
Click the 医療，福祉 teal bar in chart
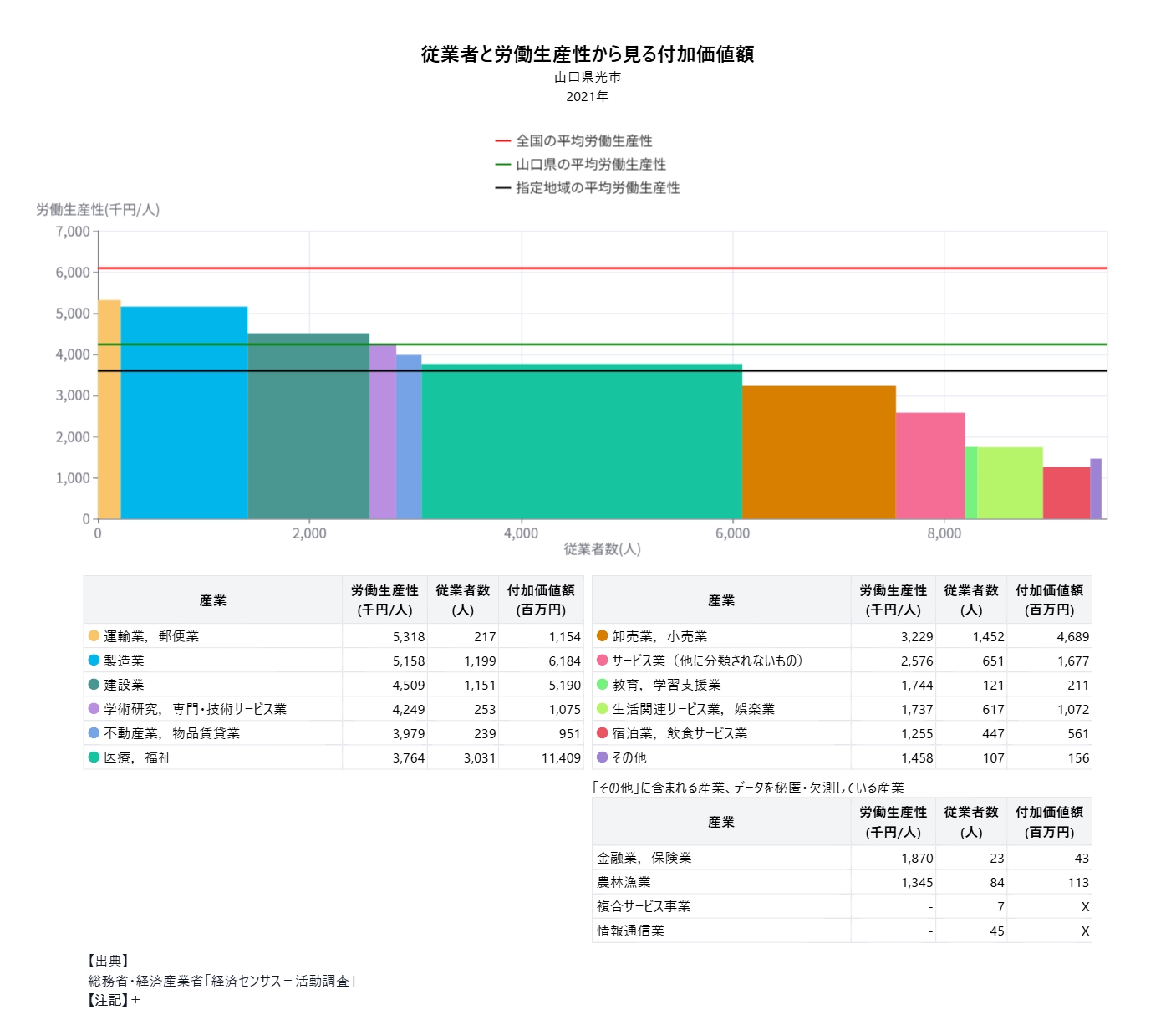(582, 441)
